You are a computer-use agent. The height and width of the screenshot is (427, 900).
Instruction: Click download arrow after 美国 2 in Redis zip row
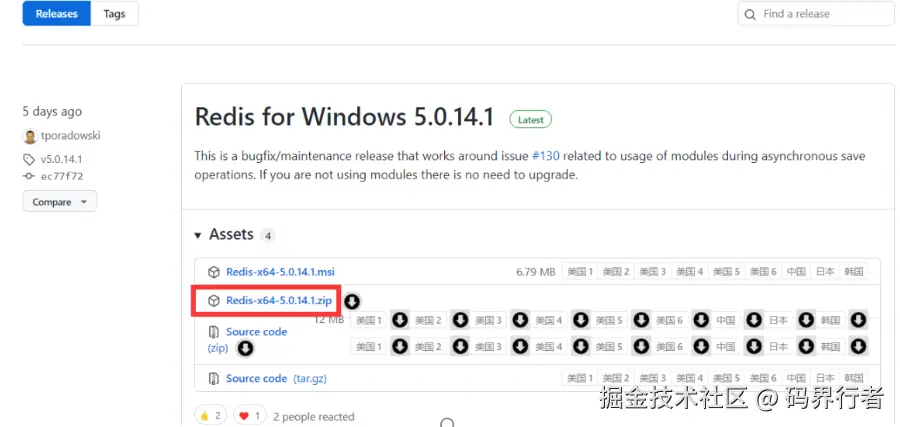click(x=460, y=320)
